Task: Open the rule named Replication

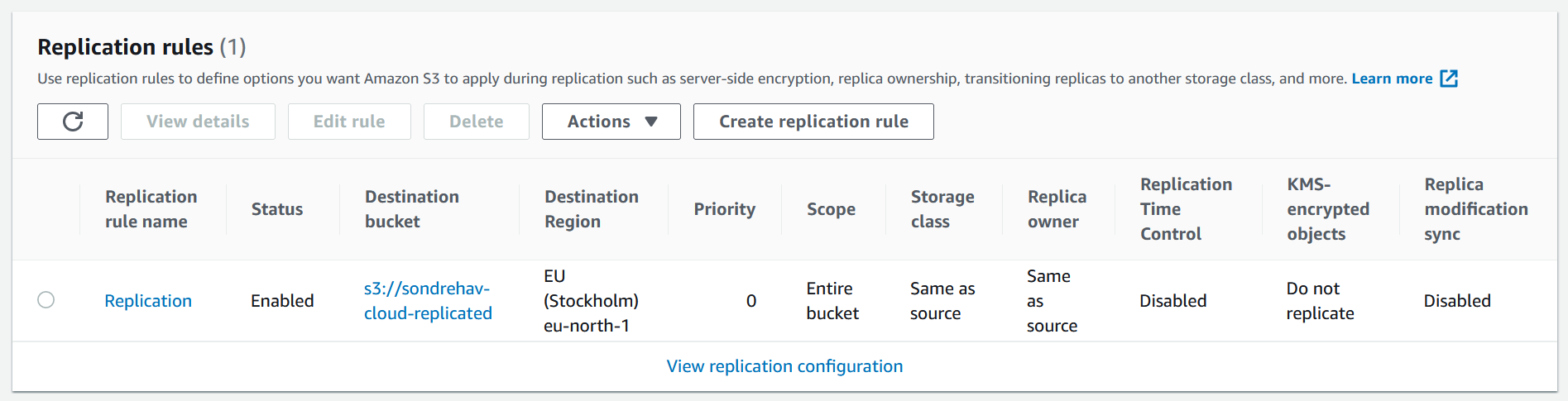Action: [x=148, y=301]
